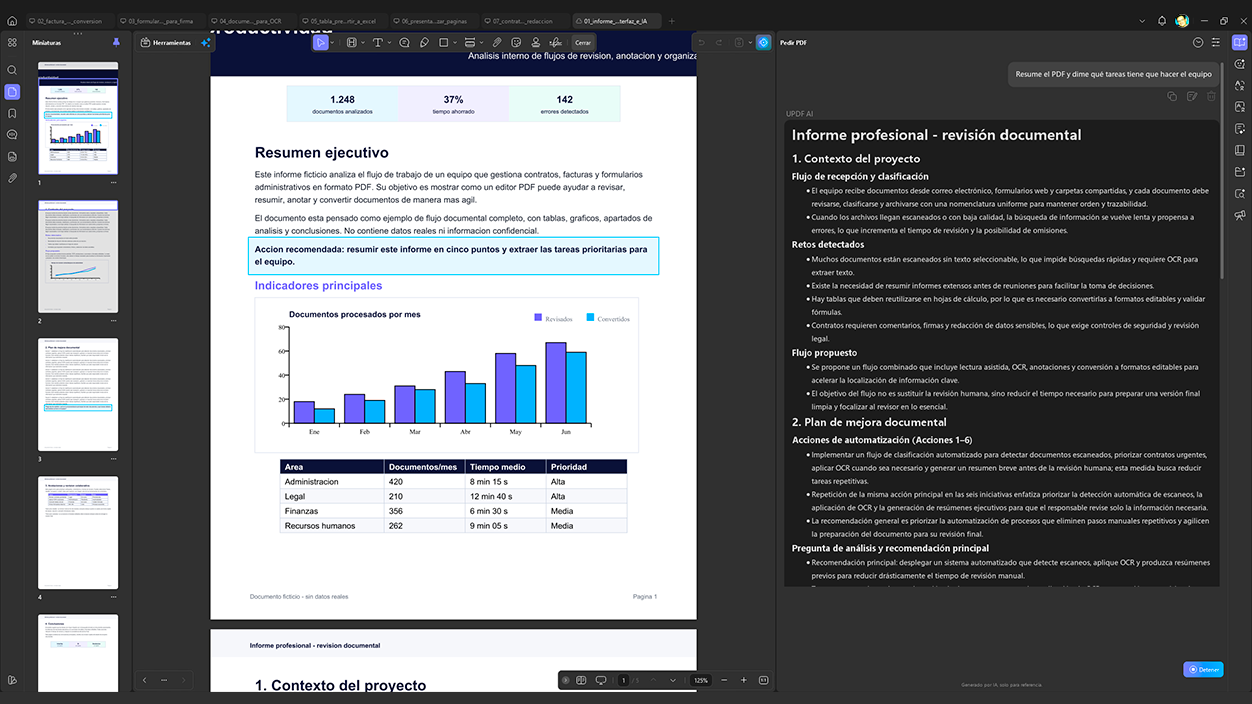The height and width of the screenshot is (704, 1252).
Task: Delete the chat prompt with trash icon
Action: tap(1211, 96)
